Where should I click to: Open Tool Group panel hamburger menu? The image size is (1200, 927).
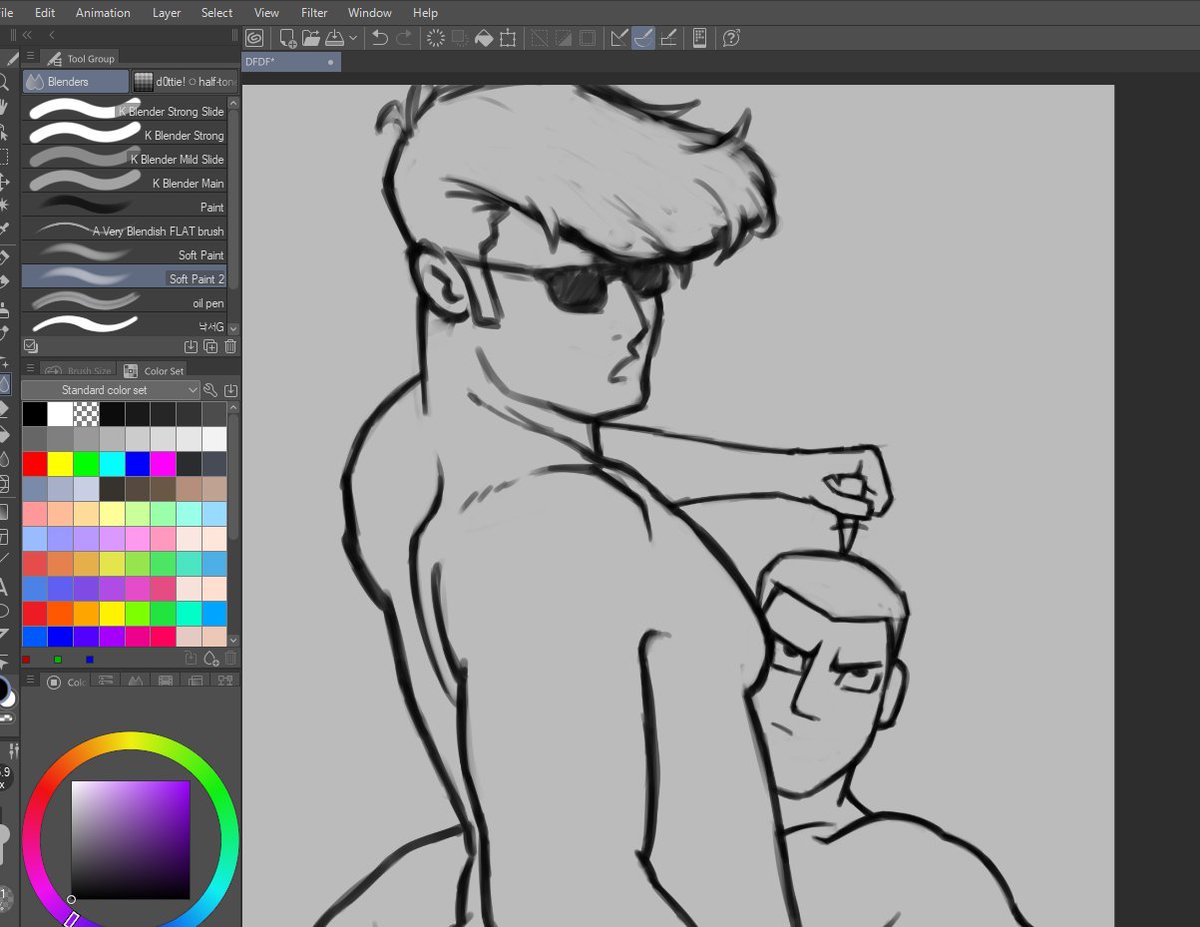point(31,57)
